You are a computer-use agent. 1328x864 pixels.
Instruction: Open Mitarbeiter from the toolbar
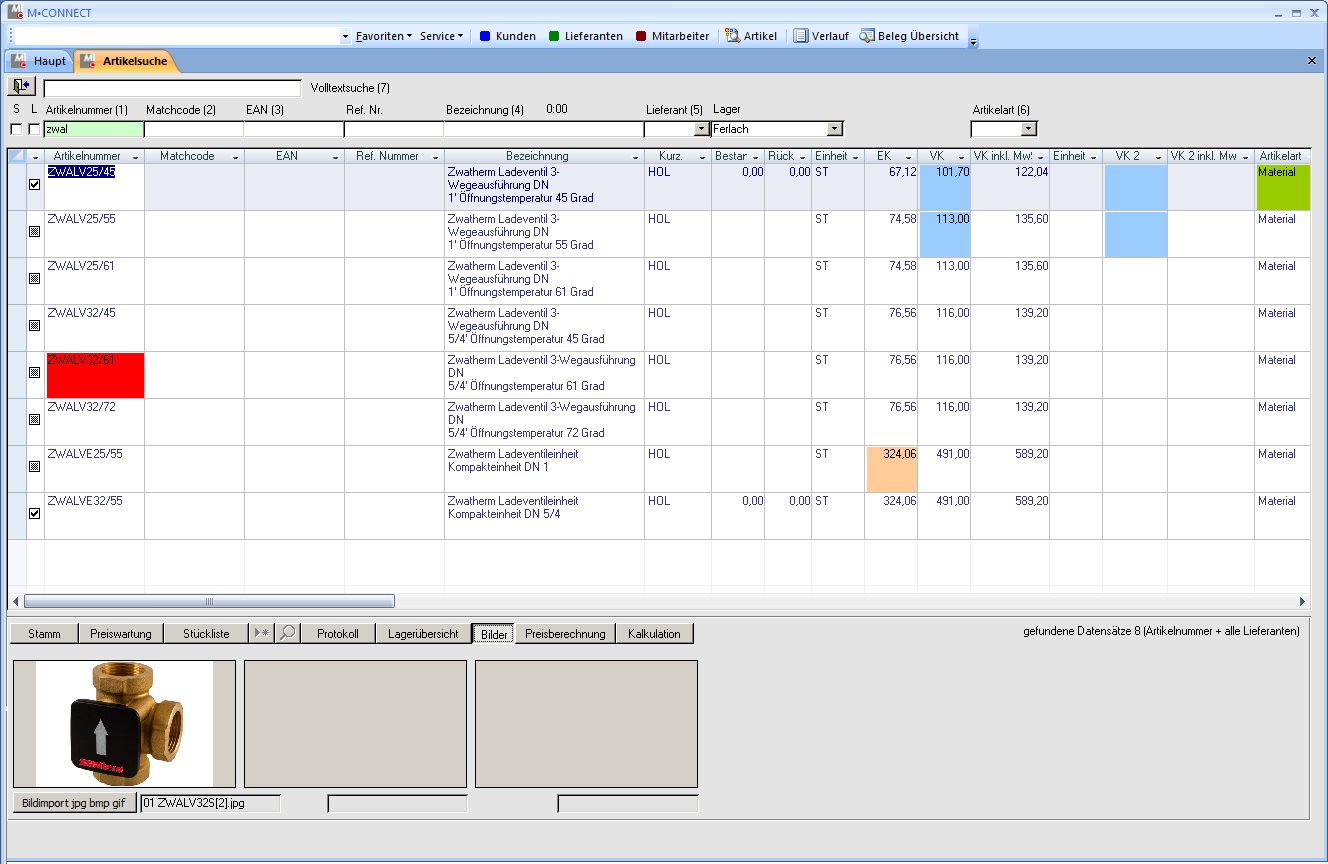(672, 36)
